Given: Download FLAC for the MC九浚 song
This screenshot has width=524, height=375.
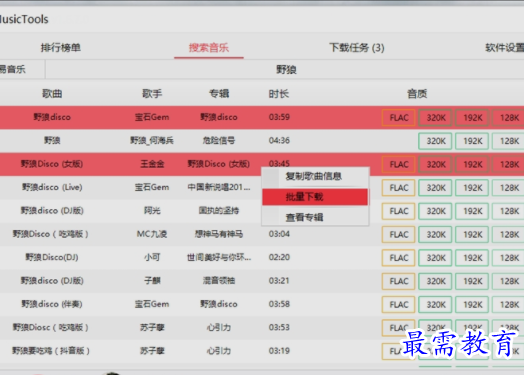Looking at the screenshot, I should 399,235.
